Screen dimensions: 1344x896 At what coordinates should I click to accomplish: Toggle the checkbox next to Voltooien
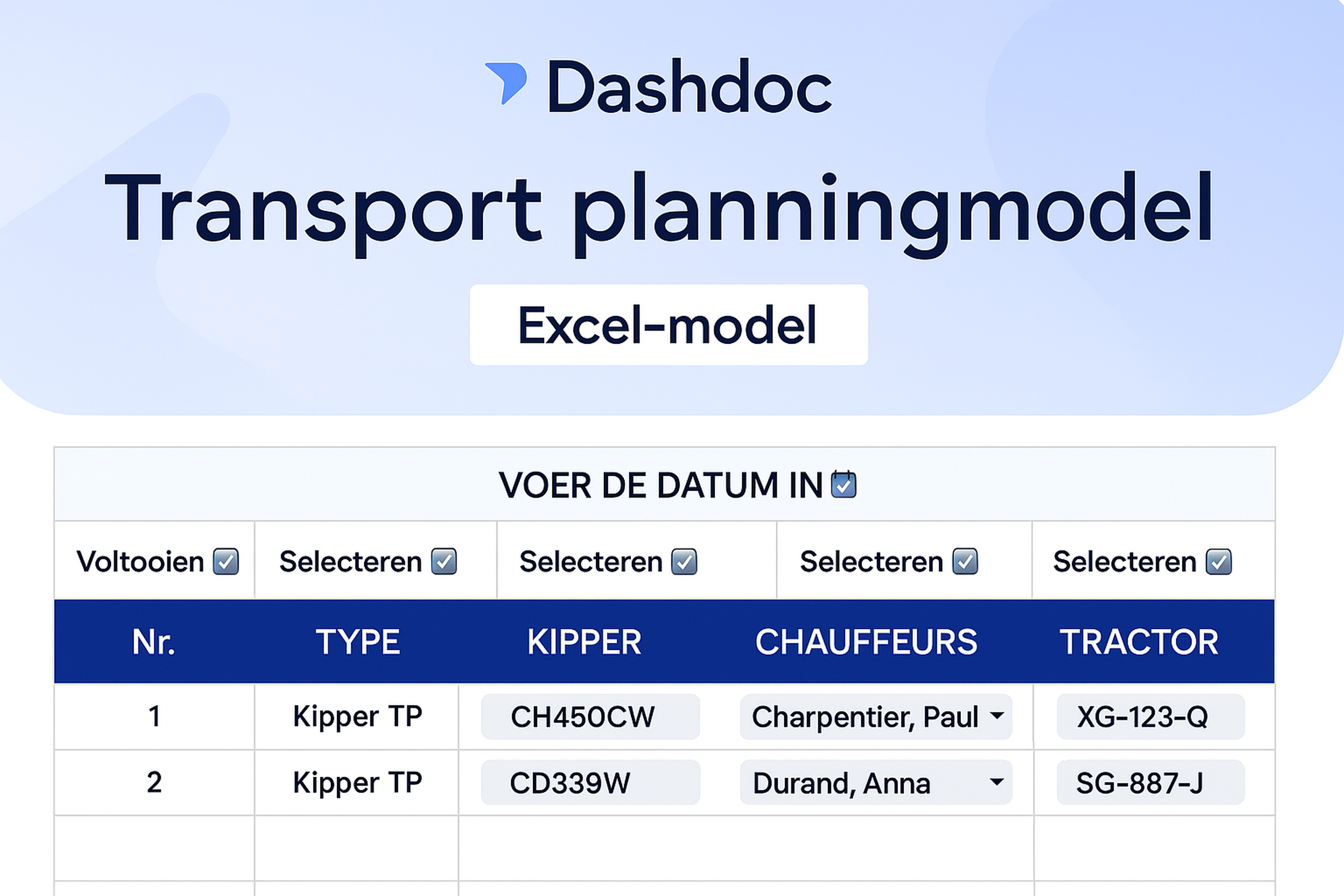pos(226,561)
